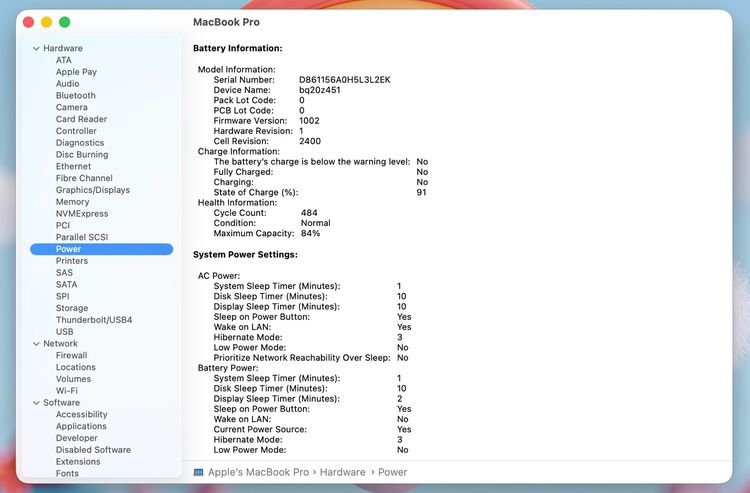Click the System Power Settings heading
The image size is (750, 493).
245,255
